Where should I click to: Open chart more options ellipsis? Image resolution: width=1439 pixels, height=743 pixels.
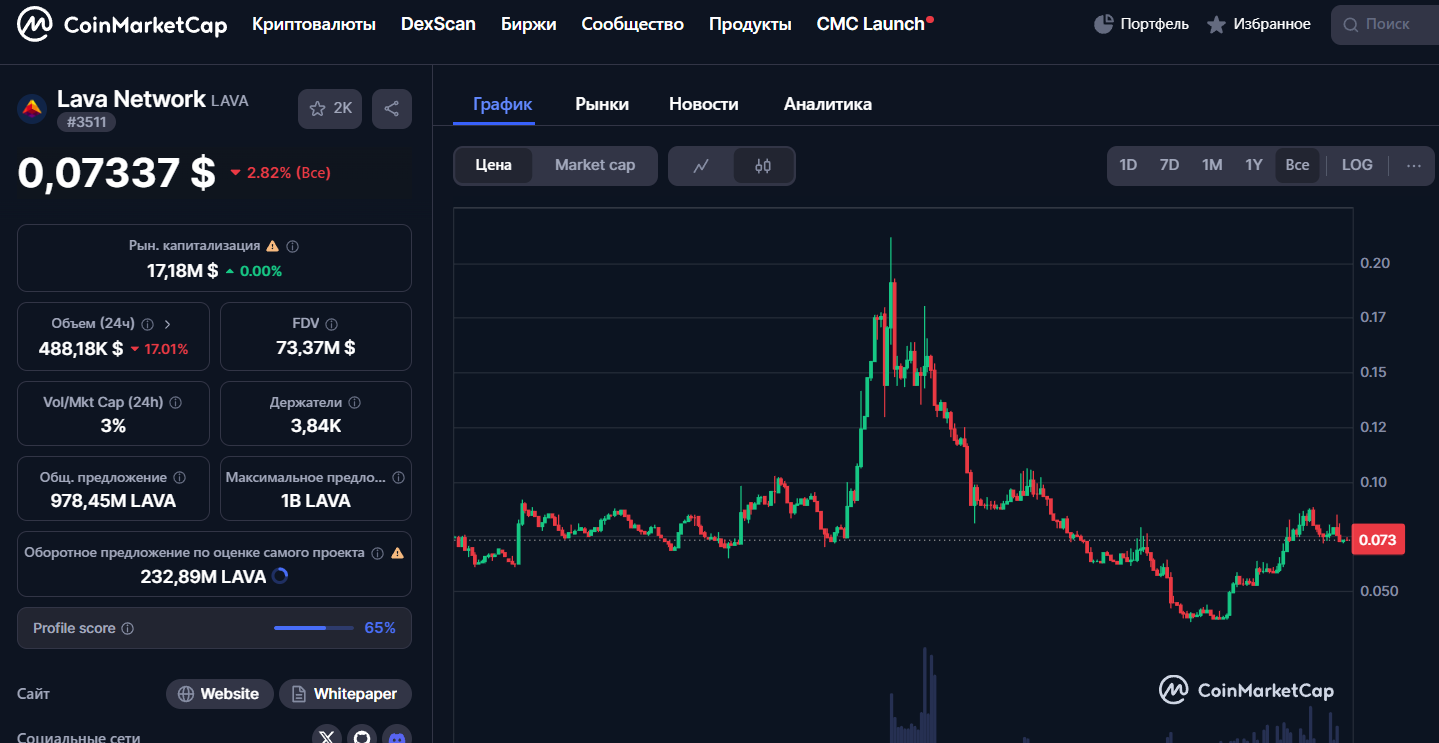click(1413, 166)
